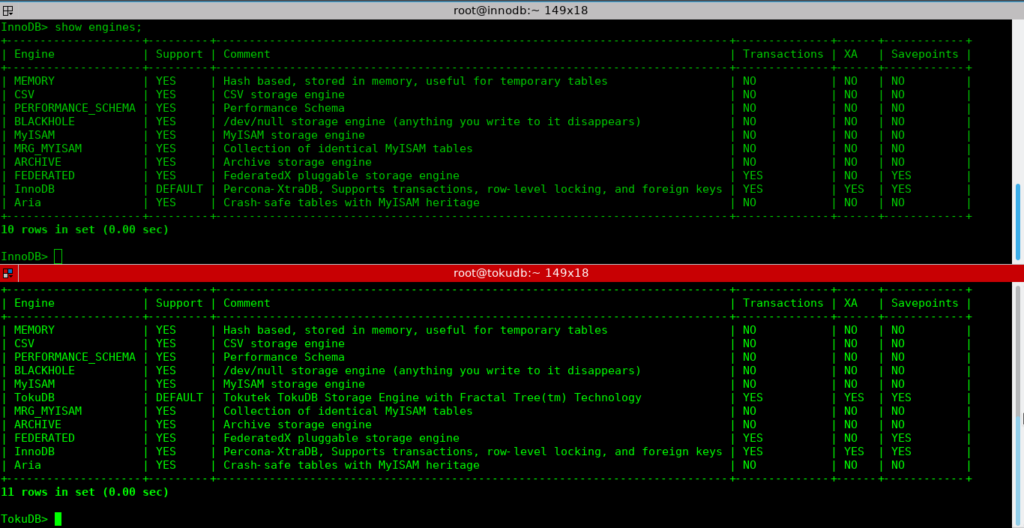
Task: Click the Comment column header in innodb pane
Action: (x=247, y=54)
